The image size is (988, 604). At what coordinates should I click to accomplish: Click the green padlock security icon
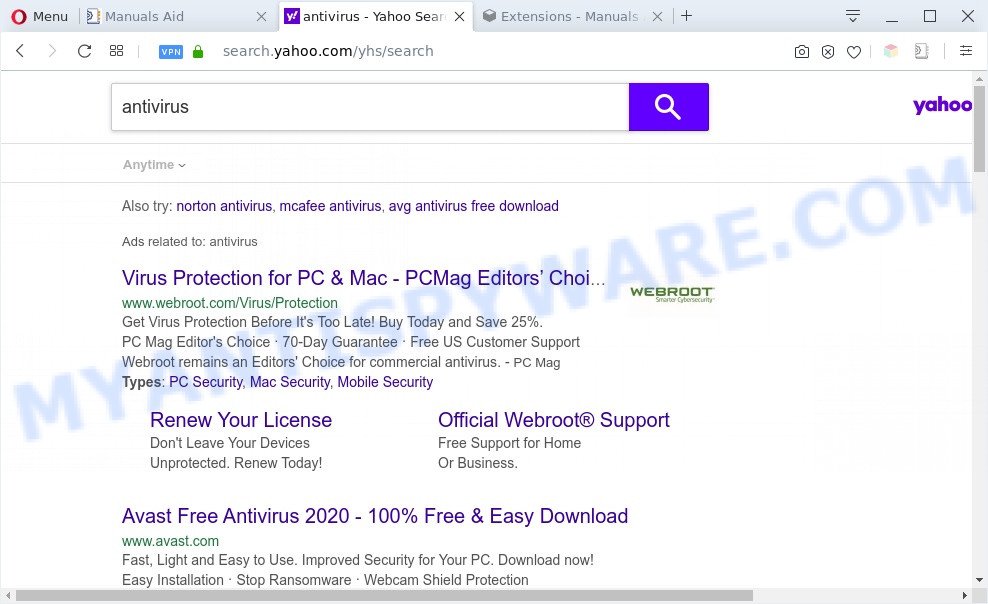(x=198, y=52)
